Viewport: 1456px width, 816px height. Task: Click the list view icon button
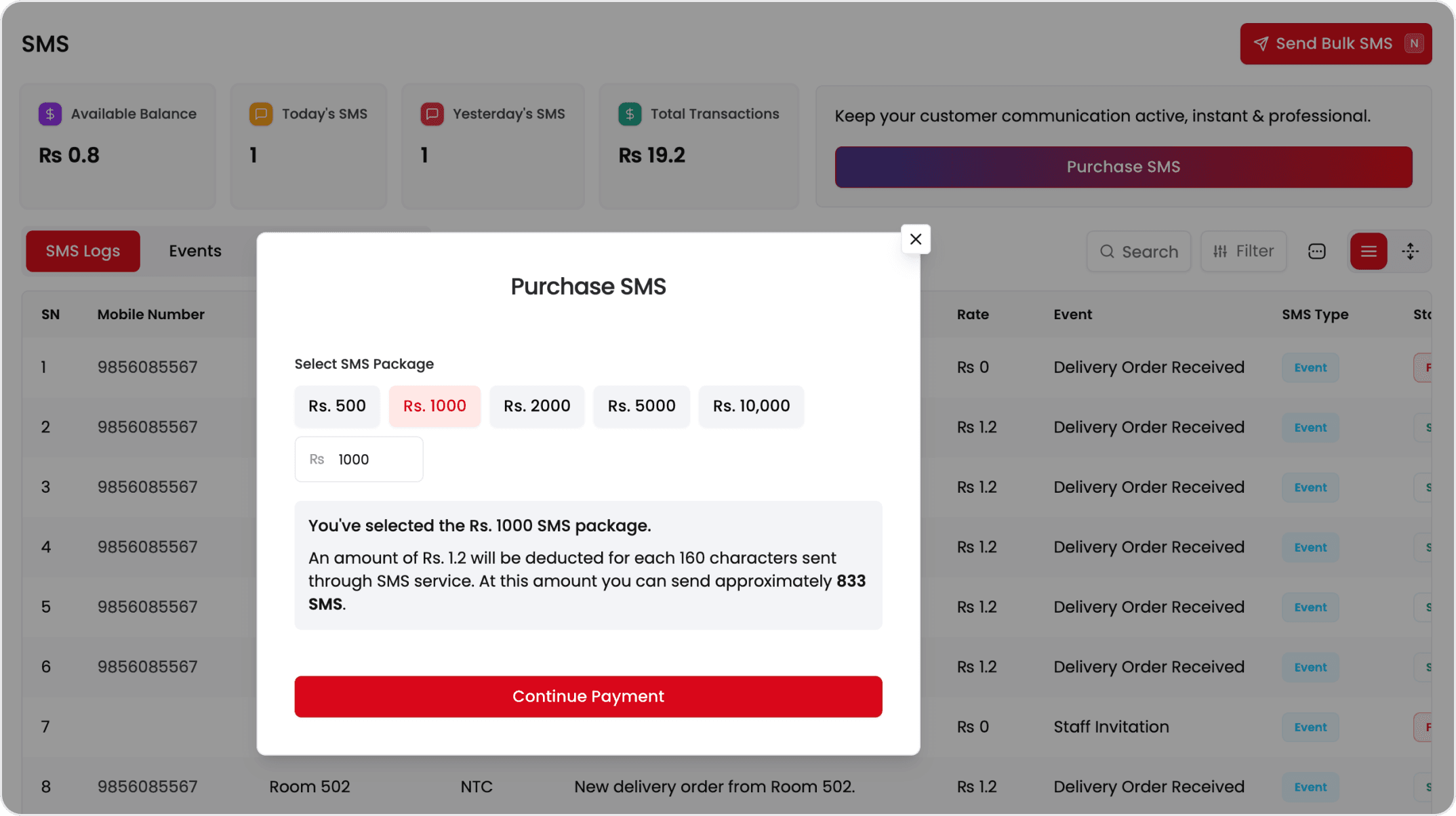pyautogui.click(x=1368, y=251)
